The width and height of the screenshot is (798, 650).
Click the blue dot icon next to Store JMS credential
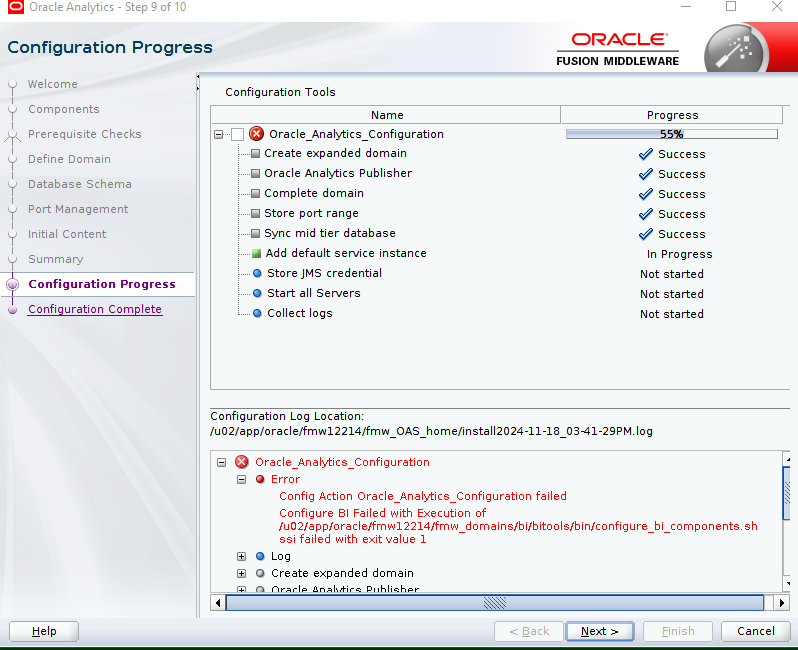pyautogui.click(x=257, y=273)
